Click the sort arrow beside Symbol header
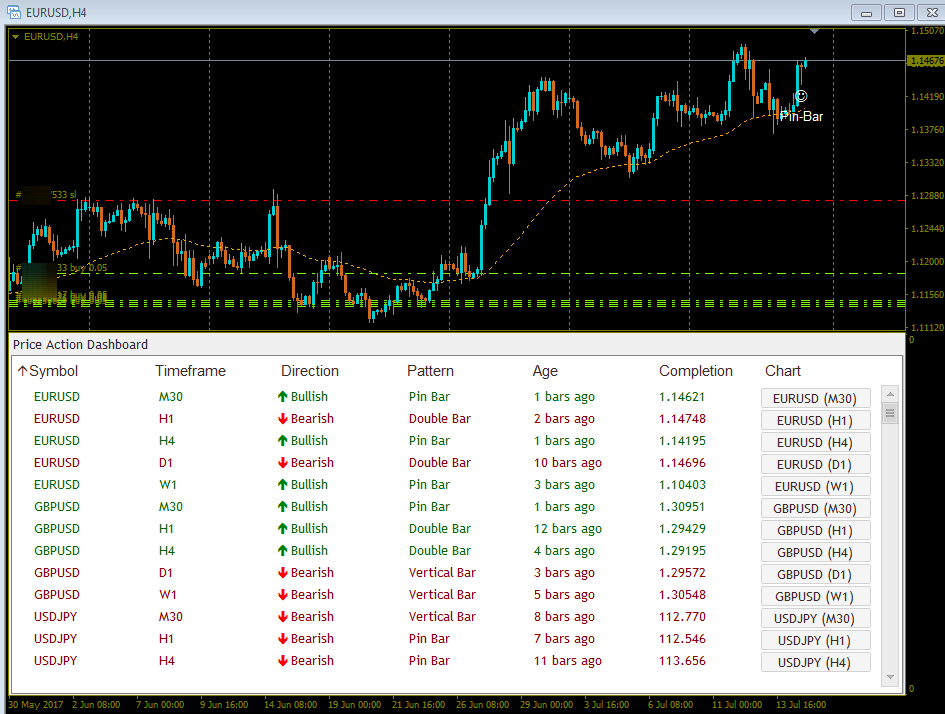945x714 pixels. pyautogui.click(x=22, y=371)
